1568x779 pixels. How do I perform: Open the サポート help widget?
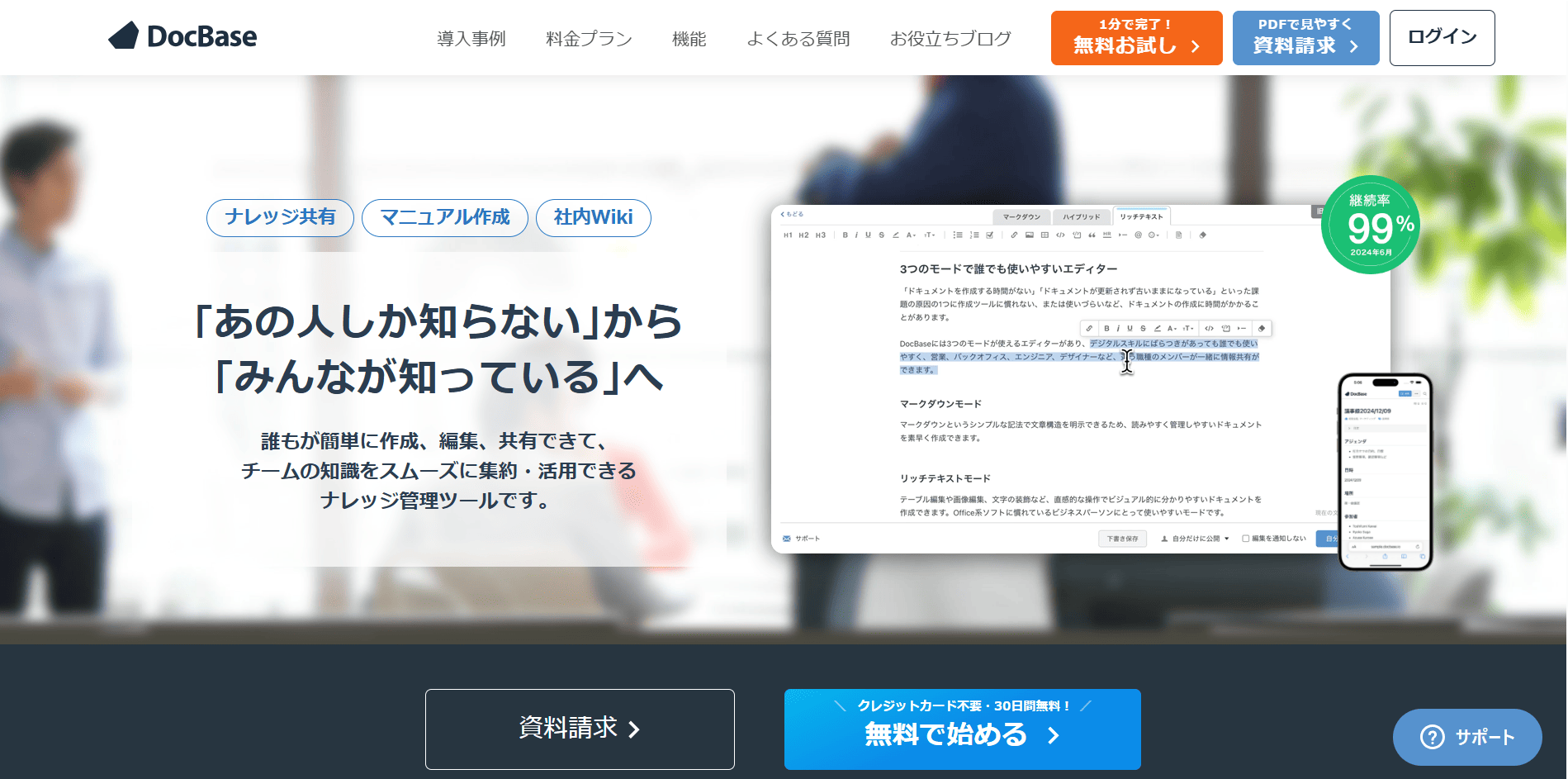coord(1467,737)
